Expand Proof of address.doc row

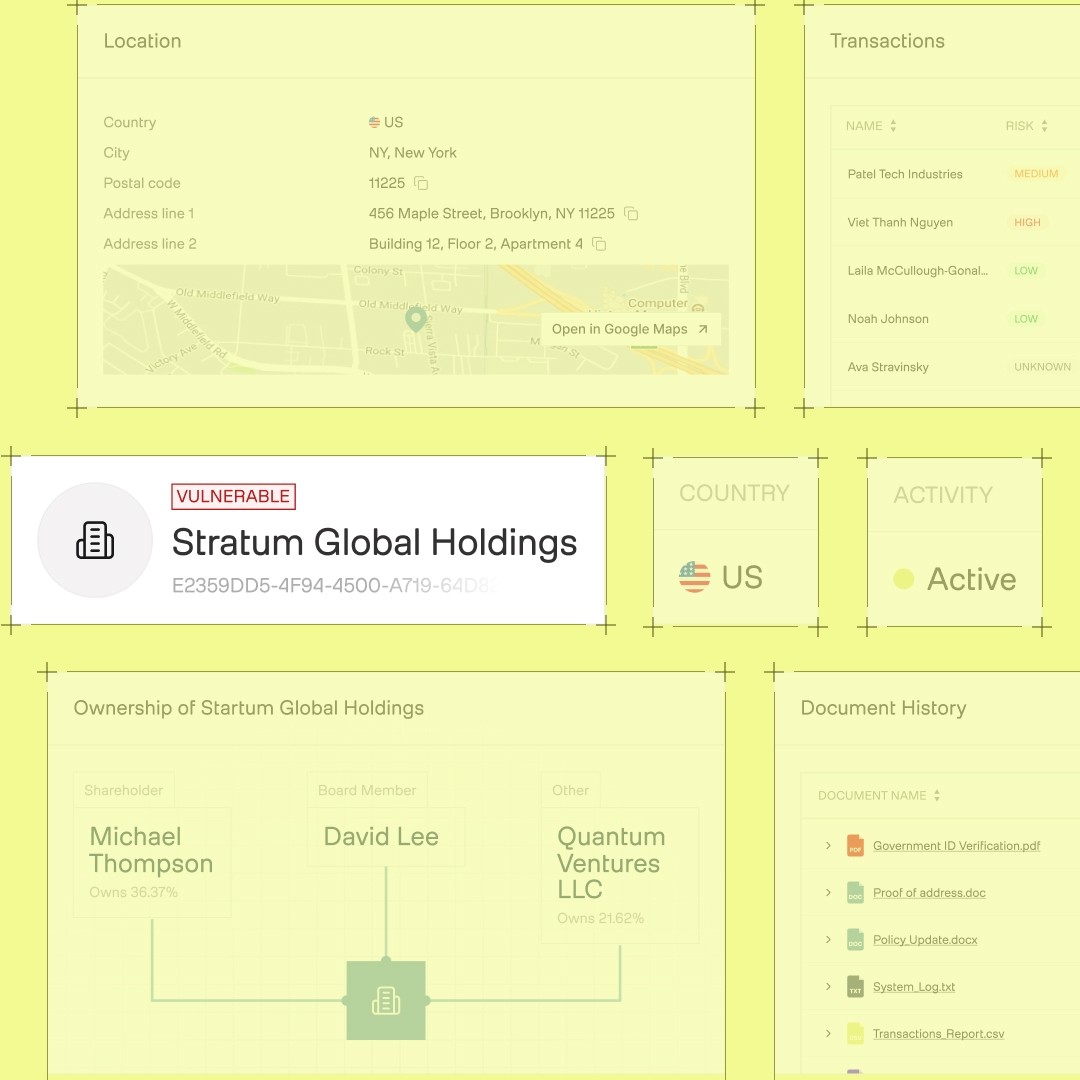point(828,892)
